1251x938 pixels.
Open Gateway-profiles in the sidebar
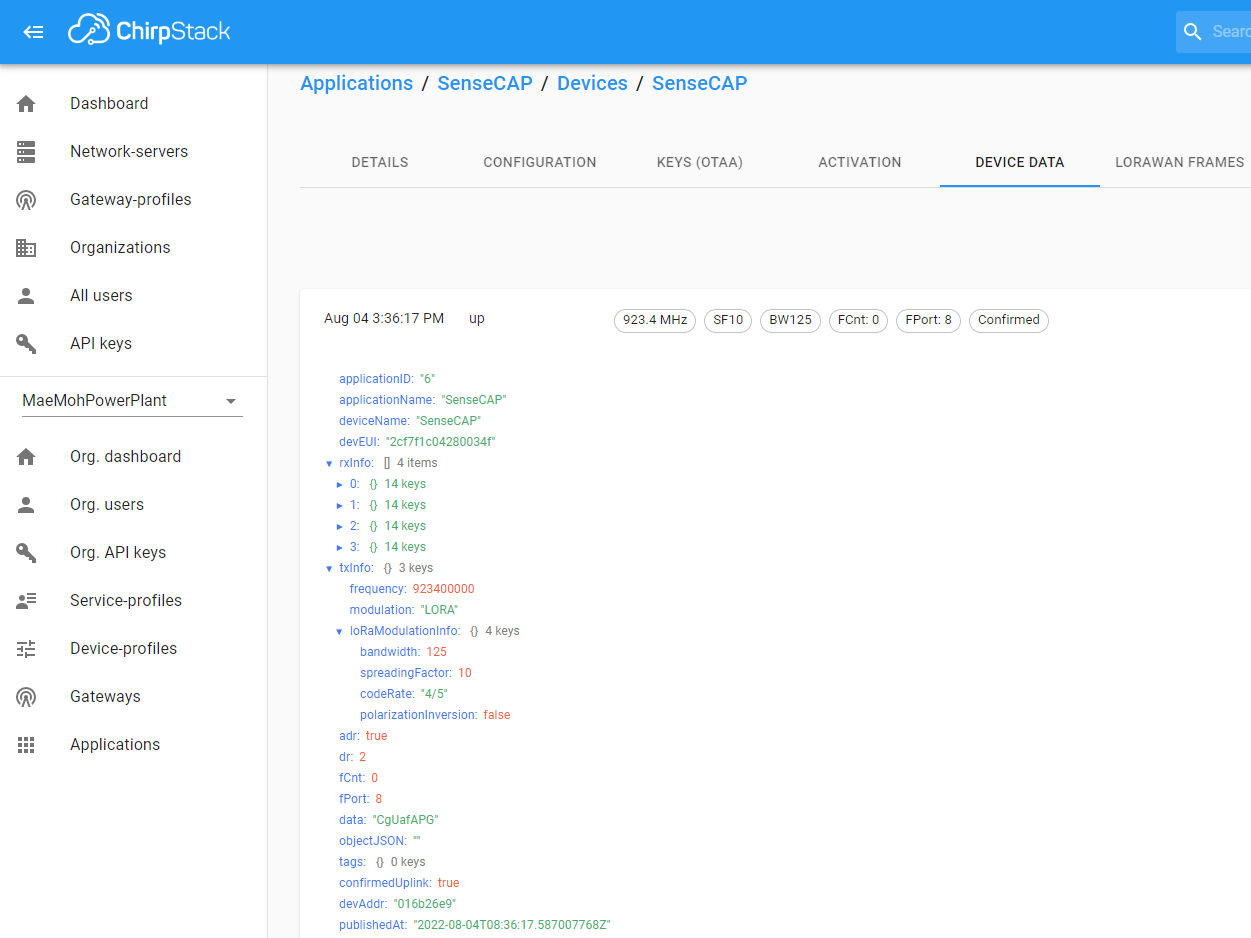[133, 200]
